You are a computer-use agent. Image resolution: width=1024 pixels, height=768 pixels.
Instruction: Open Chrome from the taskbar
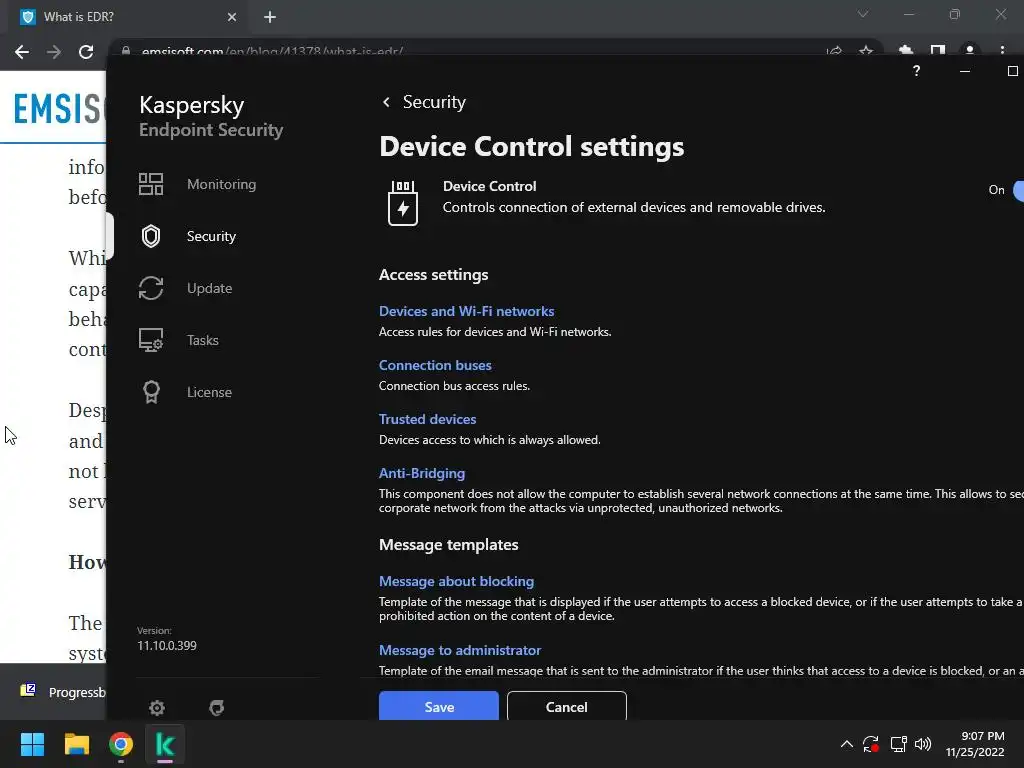pyautogui.click(x=121, y=744)
